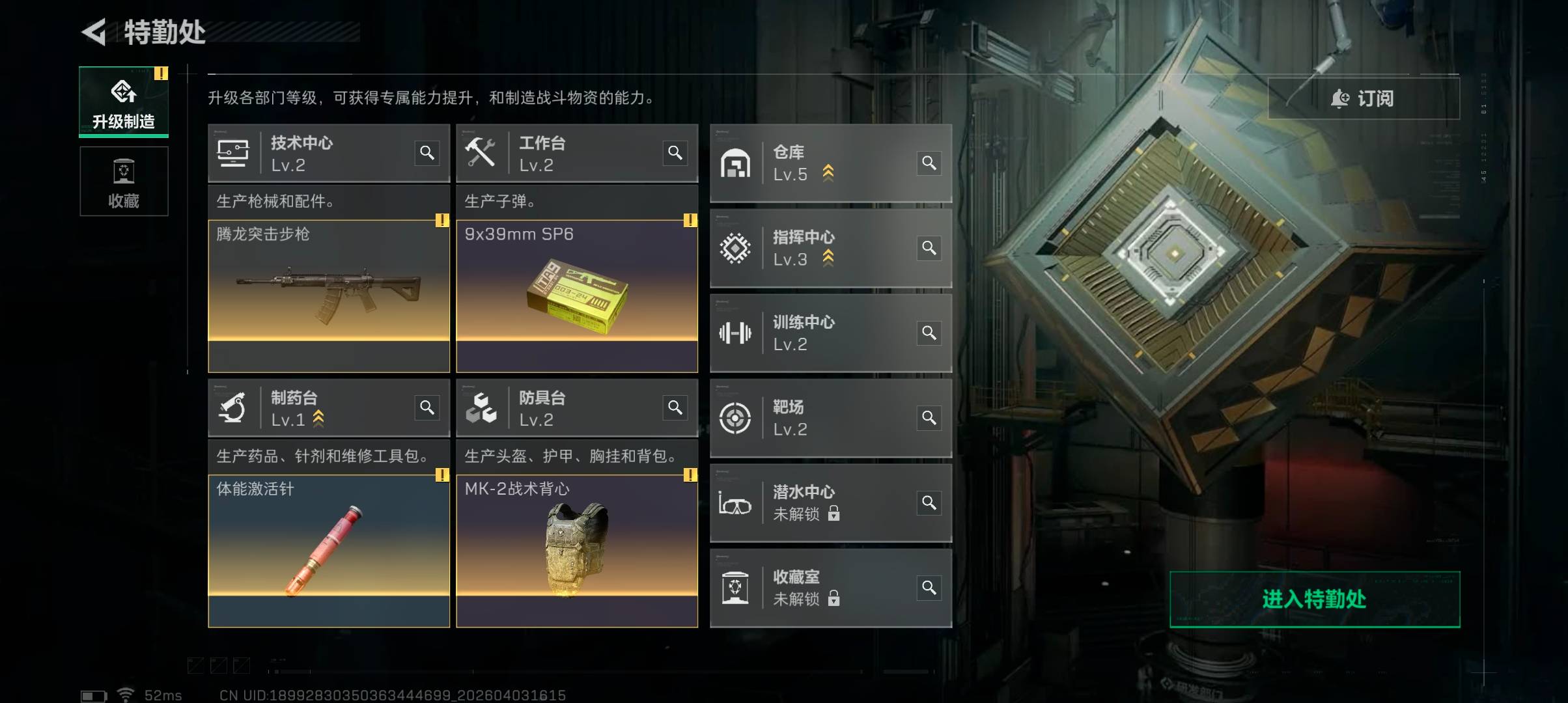This screenshot has height=703, width=1568.
Task: Switch to the 升级制造 tab
Action: coord(124,102)
